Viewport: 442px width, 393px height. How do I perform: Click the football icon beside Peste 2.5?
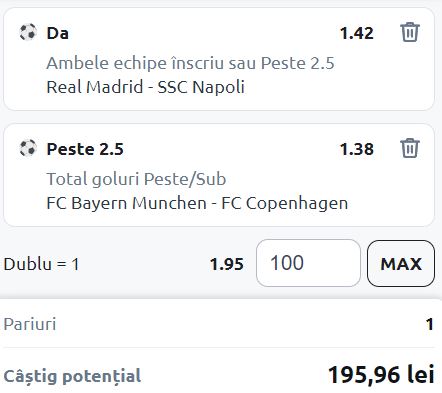point(28,148)
